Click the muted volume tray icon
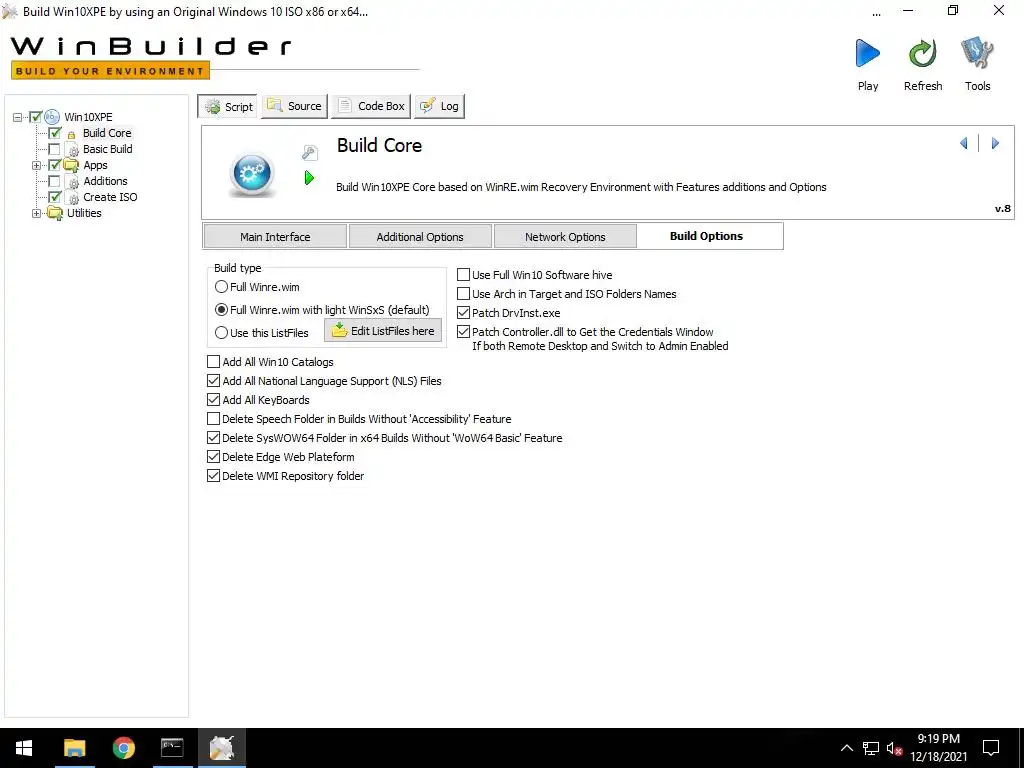The image size is (1024, 768). pyautogui.click(x=895, y=748)
